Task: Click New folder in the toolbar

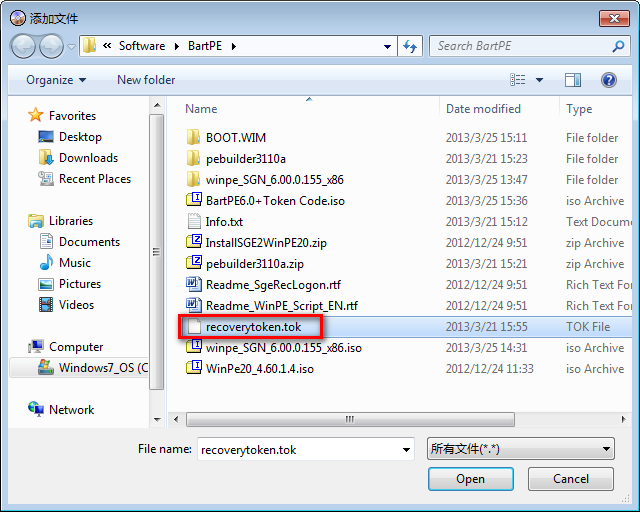Action: (x=146, y=80)
